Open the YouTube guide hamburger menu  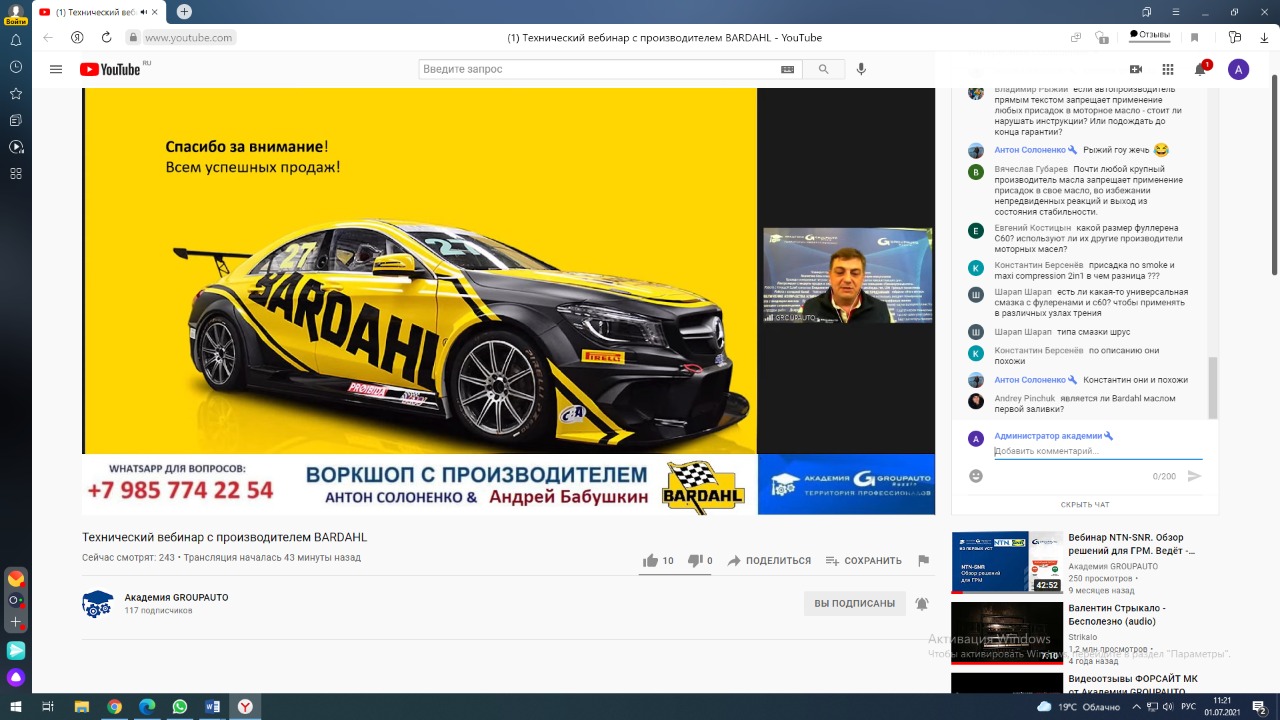(56, 69)
